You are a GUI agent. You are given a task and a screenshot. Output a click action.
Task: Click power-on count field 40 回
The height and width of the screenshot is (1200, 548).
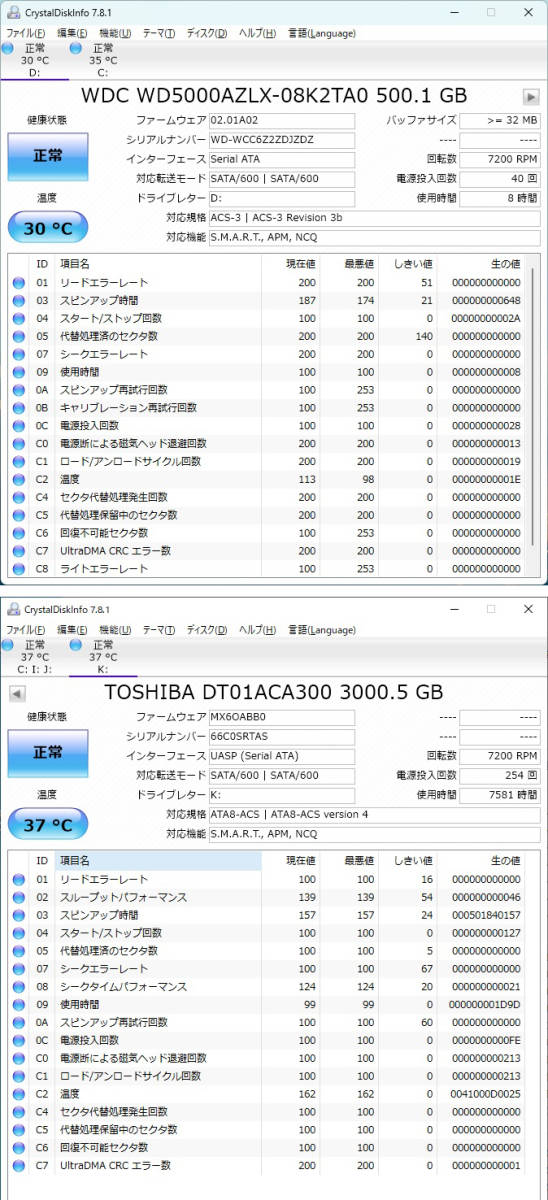[500, 179]
